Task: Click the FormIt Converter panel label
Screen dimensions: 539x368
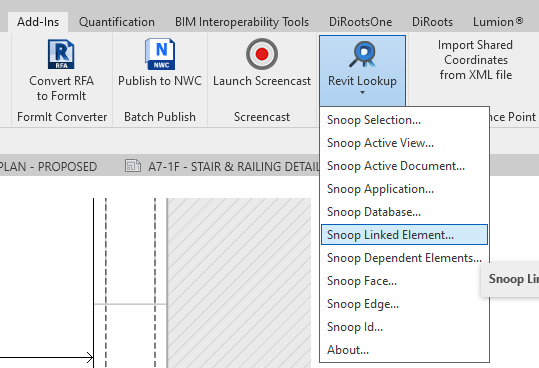Action: click(62, 117)
